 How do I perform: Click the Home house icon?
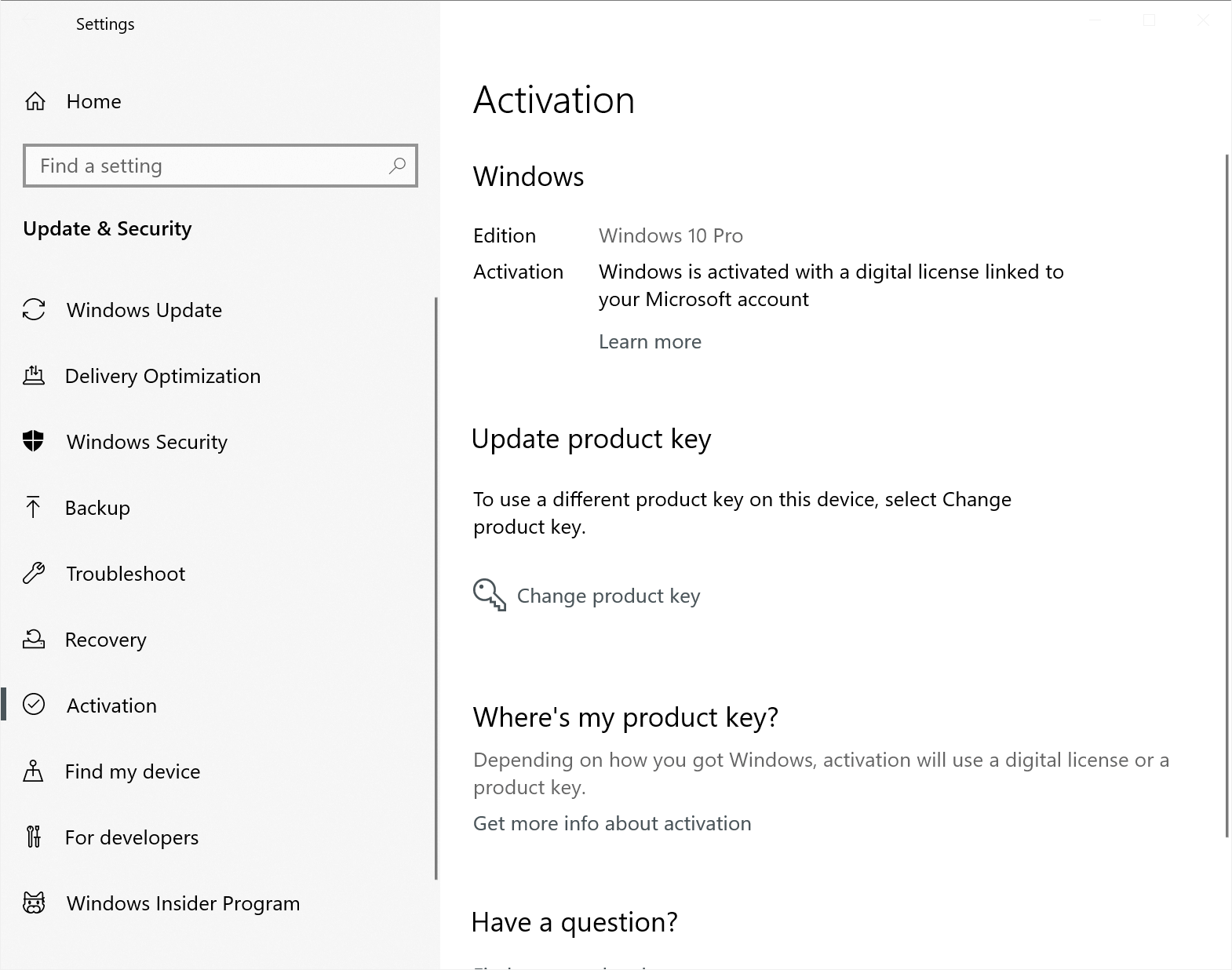[x=35, y=101]
